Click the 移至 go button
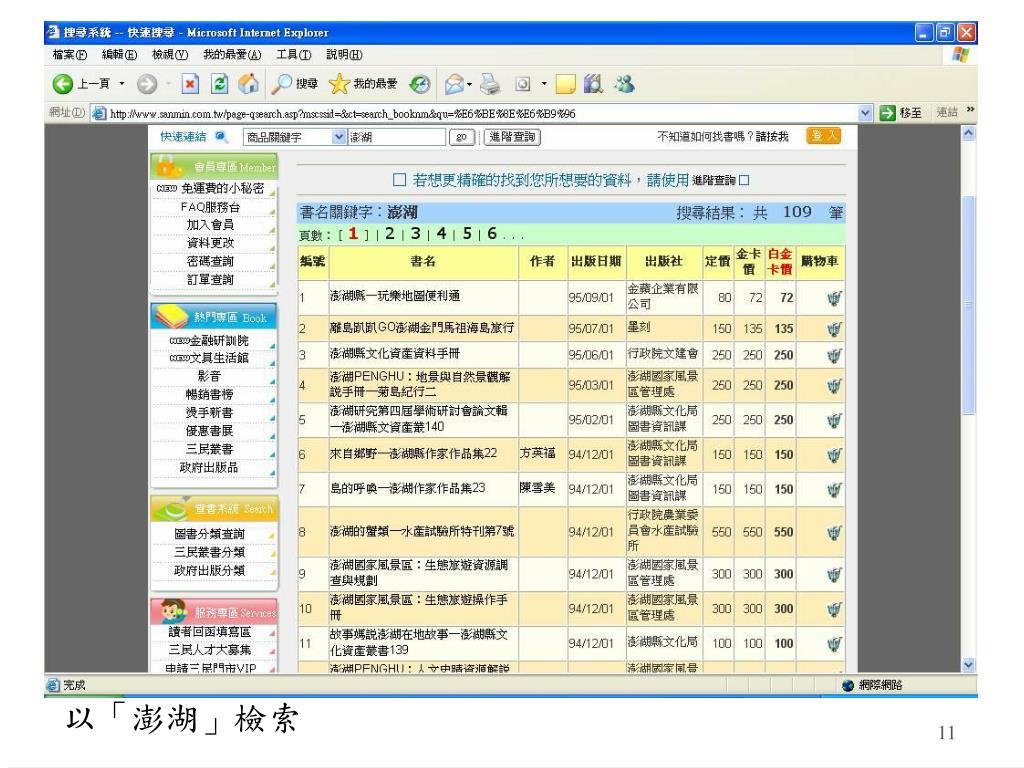The image size is (1024, 768). click(901, 113)
